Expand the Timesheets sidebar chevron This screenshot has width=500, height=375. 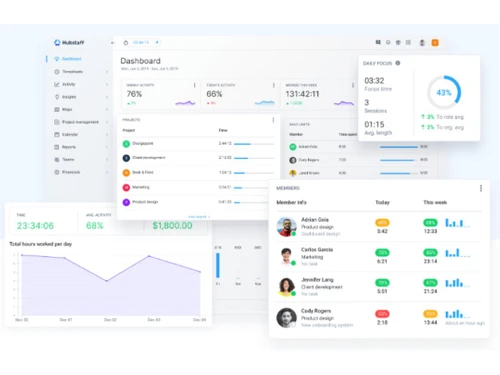[x=107, y=72]
